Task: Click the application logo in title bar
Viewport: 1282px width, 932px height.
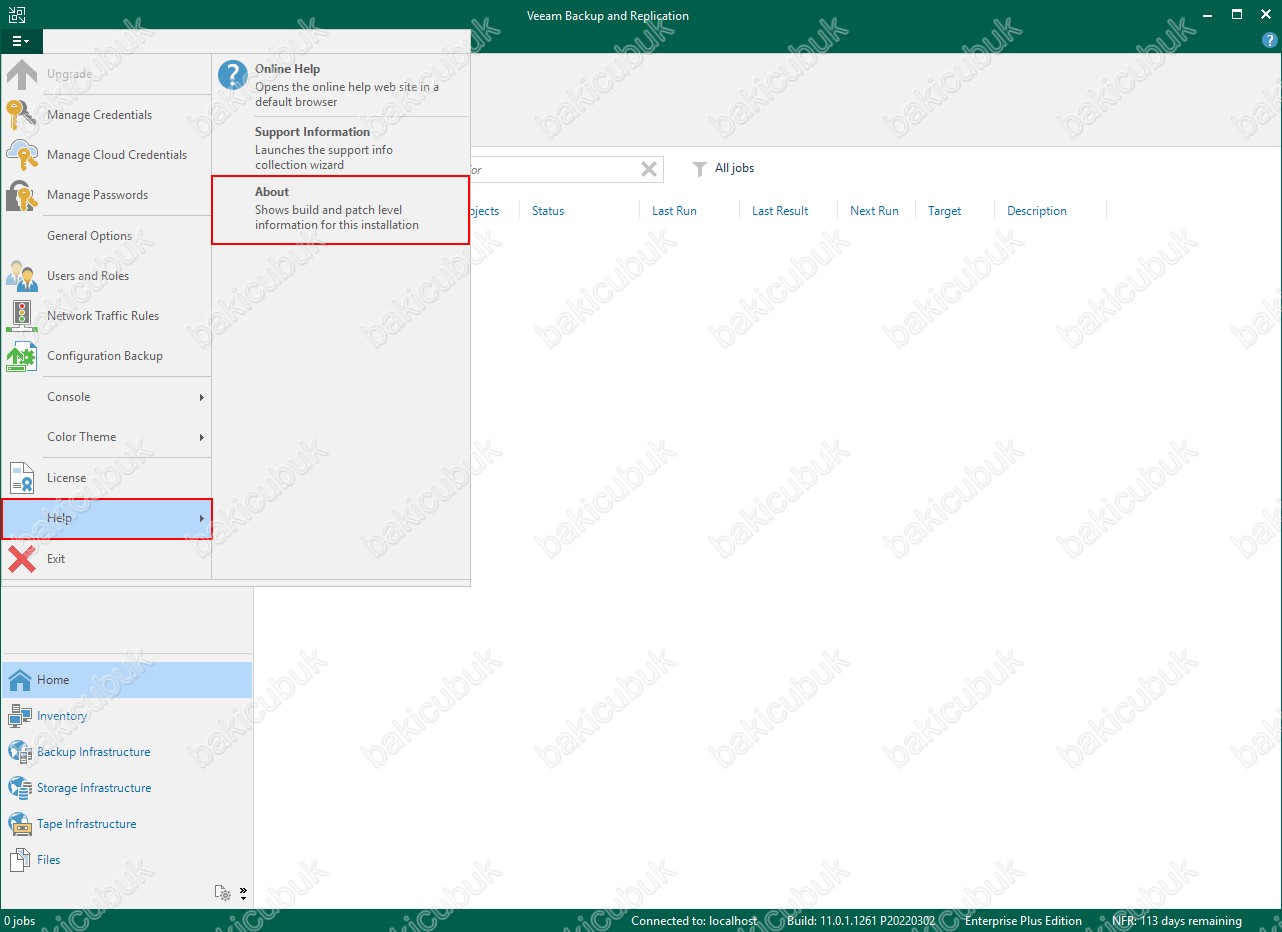Action: pyautogui.click(x=17, y=15)
